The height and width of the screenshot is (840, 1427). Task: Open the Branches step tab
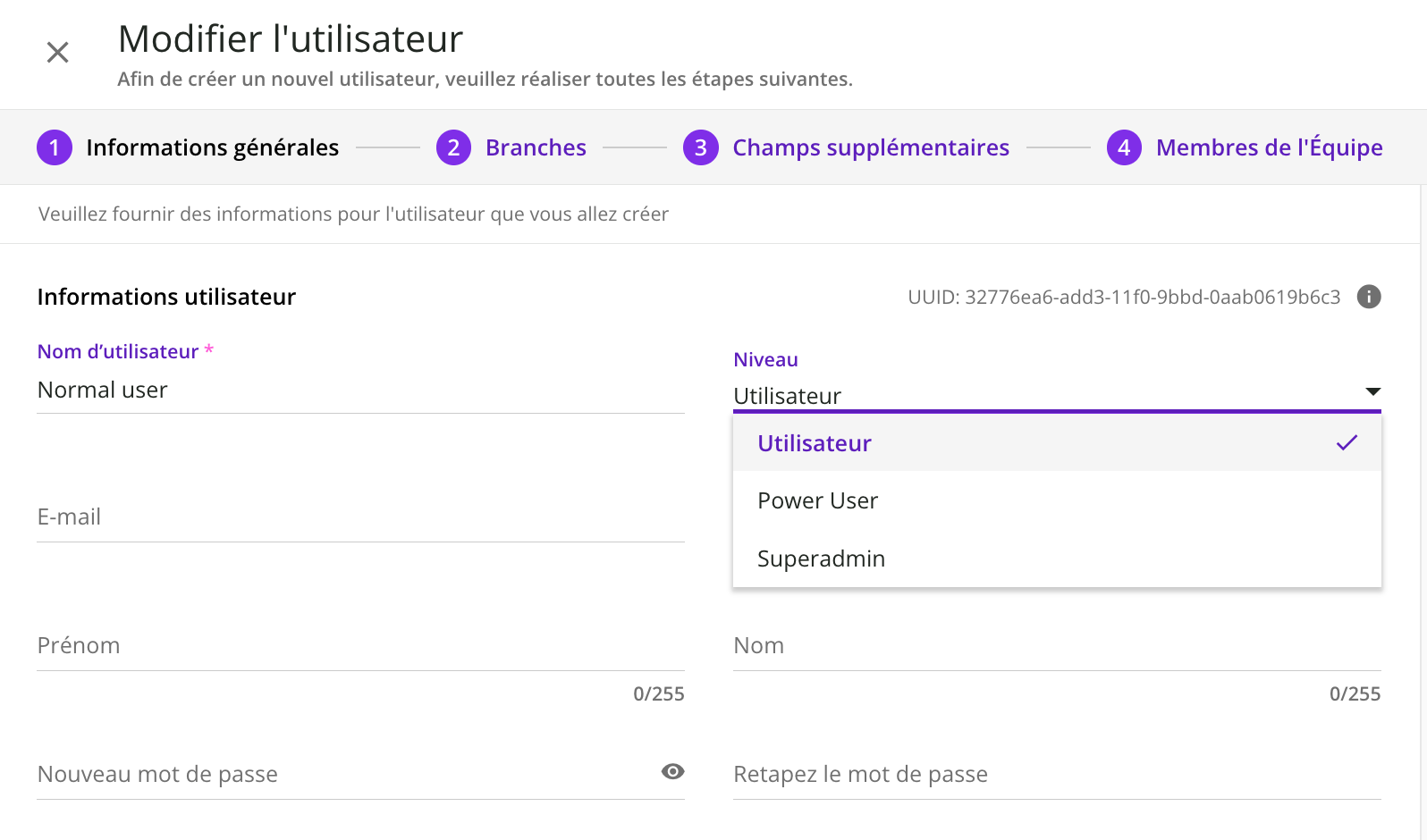(x=536, y=147)
